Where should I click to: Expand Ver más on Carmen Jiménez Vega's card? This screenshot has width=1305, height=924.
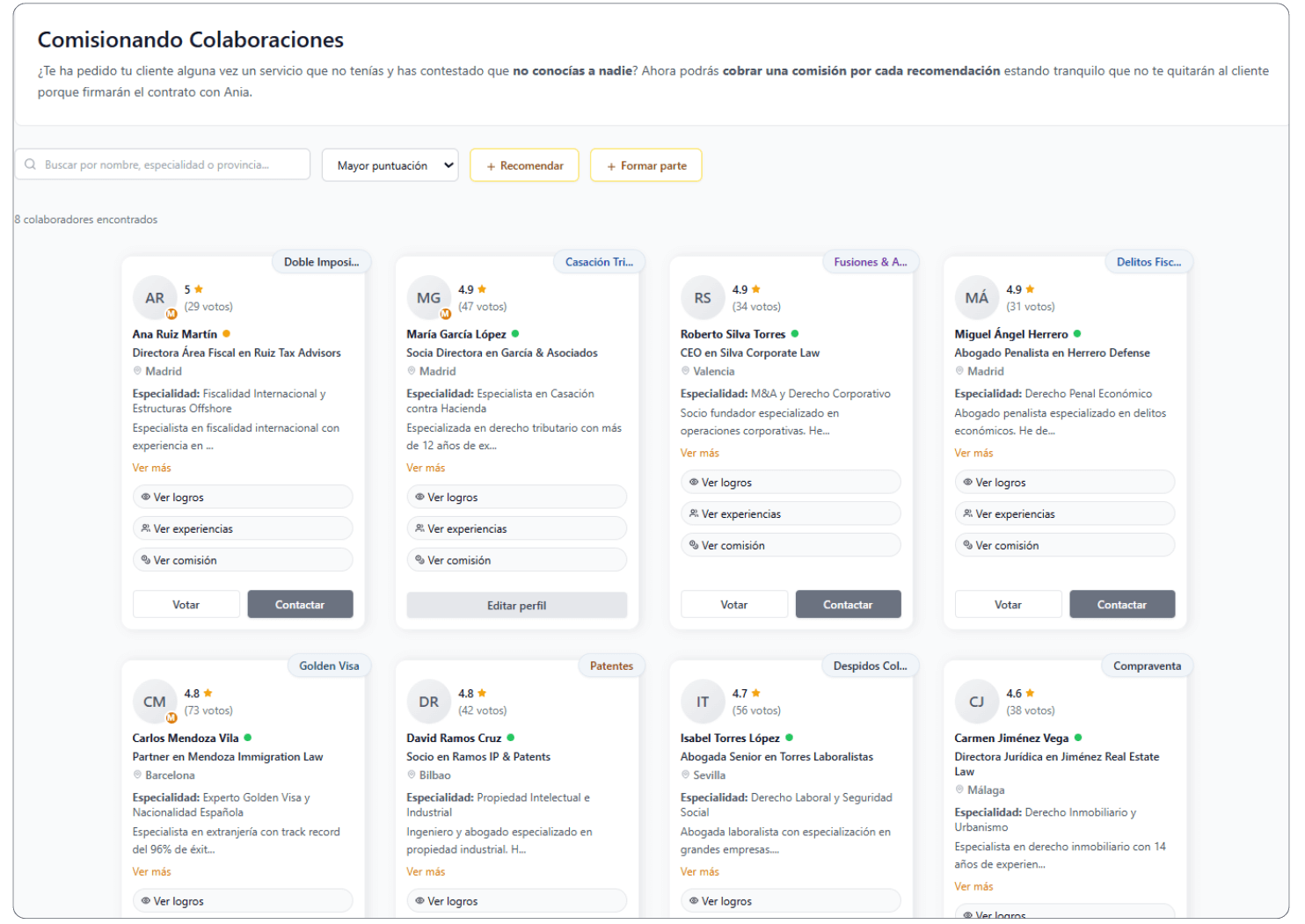pos(973,886)
